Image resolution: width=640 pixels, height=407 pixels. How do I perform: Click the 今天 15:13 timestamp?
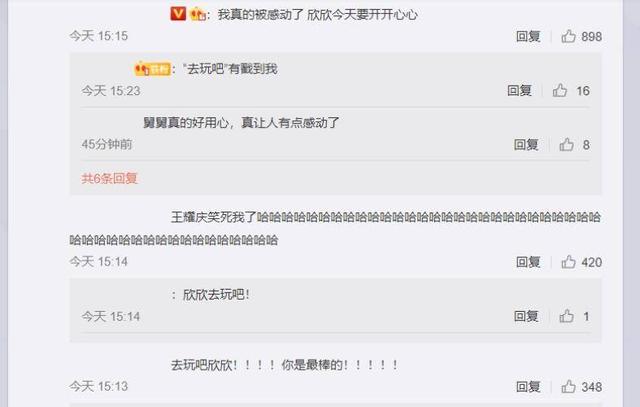coord(98,386)
